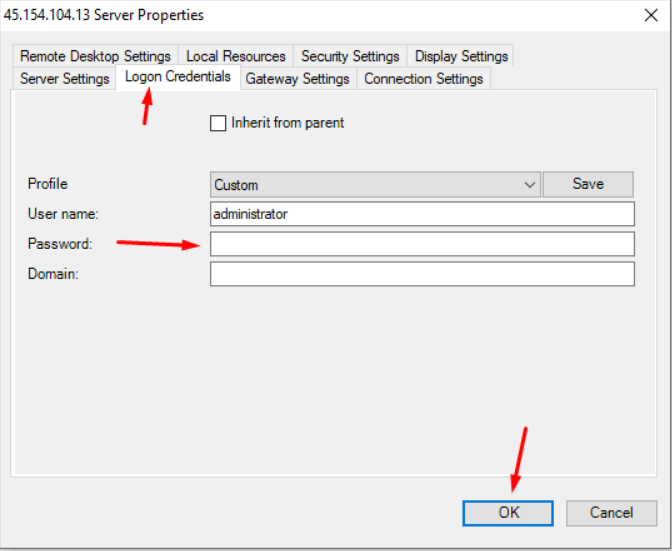This screenshot has width=672, height=551.
Task: Dismiss the dialog with Cancel
Action: pyautogui.click(x=611, y=512)
